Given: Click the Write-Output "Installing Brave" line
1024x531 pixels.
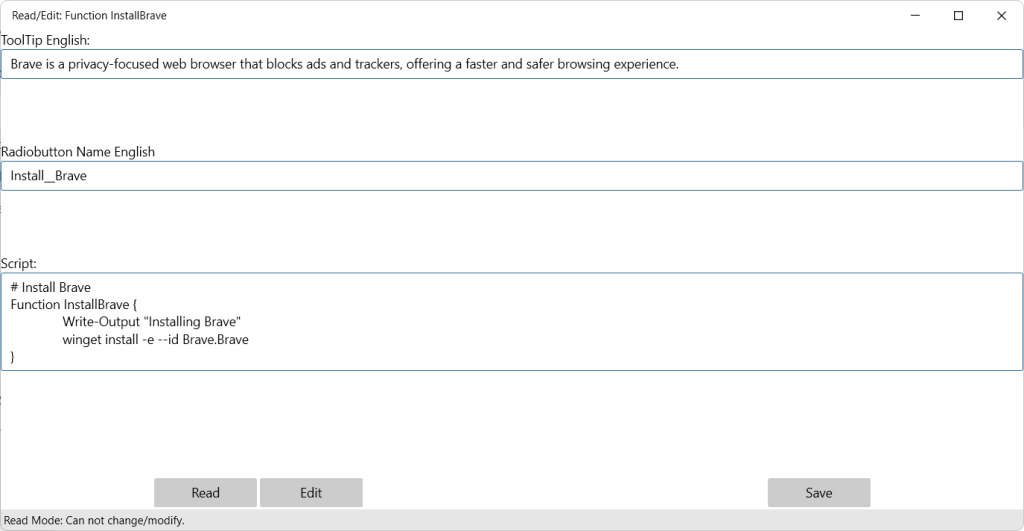Looking at the screenshot, I should pyautogui.click(x=152, y=322).
